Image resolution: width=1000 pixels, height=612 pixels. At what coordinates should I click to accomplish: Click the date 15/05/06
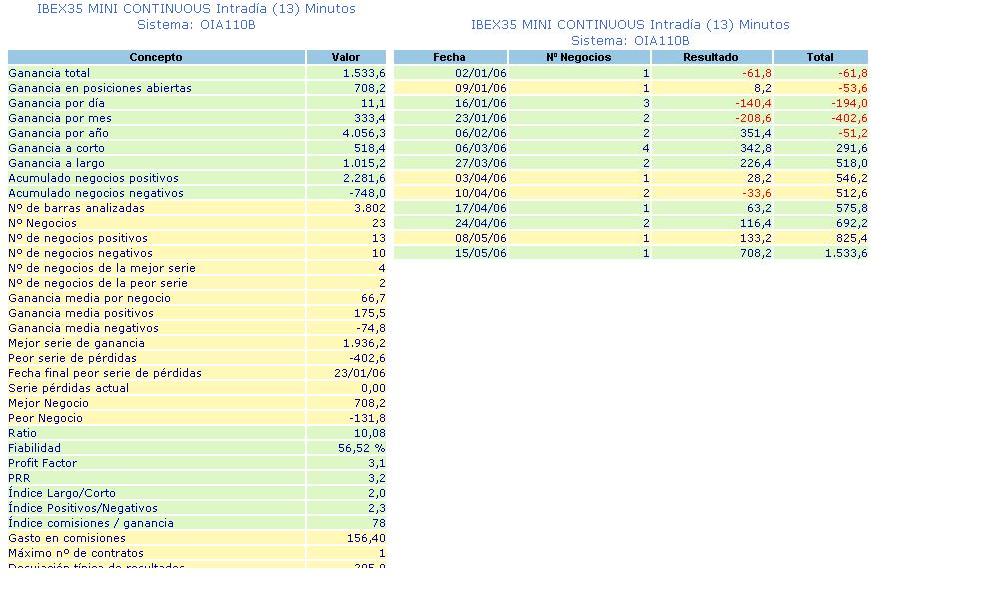[481, 253]
